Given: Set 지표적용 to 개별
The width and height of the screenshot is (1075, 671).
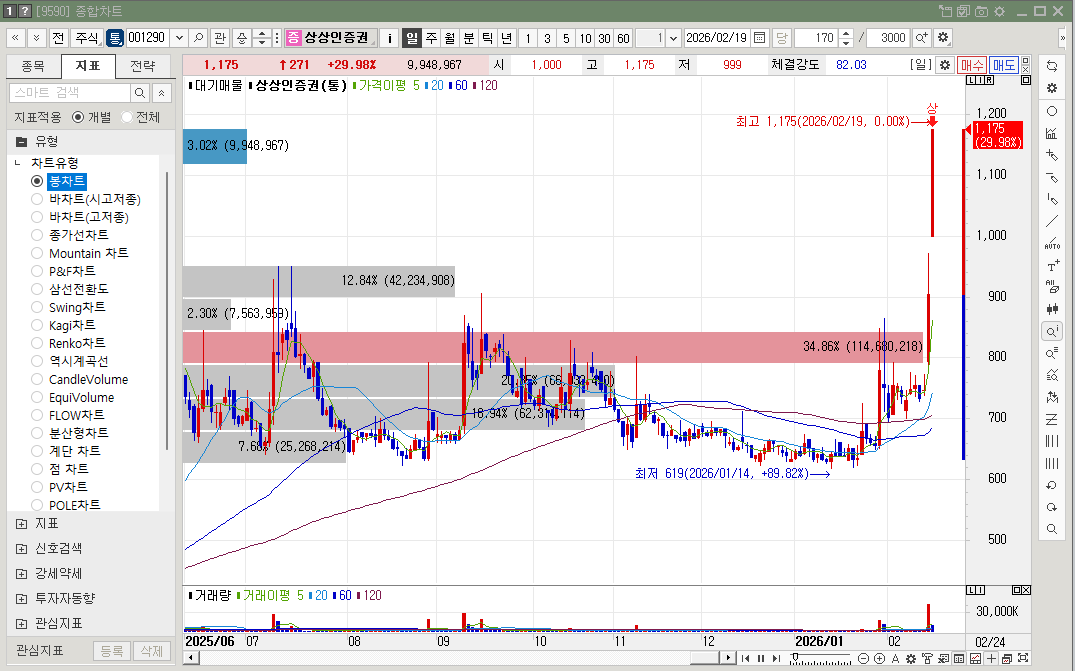Looking at the screenshot, I should 78,117.
